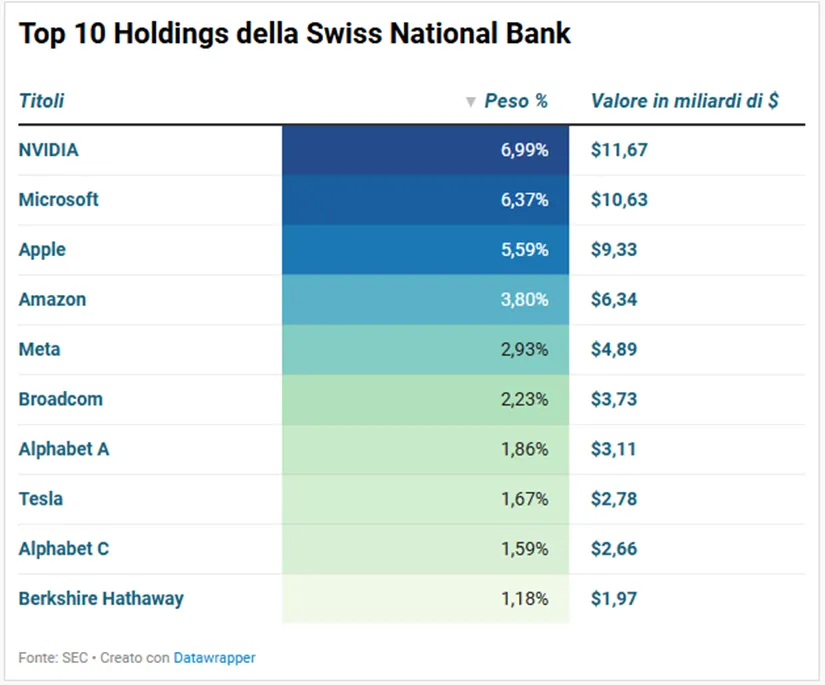Click the sort arrow beside Peso %
Screen dimensions: 825x685
click(x=471, y=101)
